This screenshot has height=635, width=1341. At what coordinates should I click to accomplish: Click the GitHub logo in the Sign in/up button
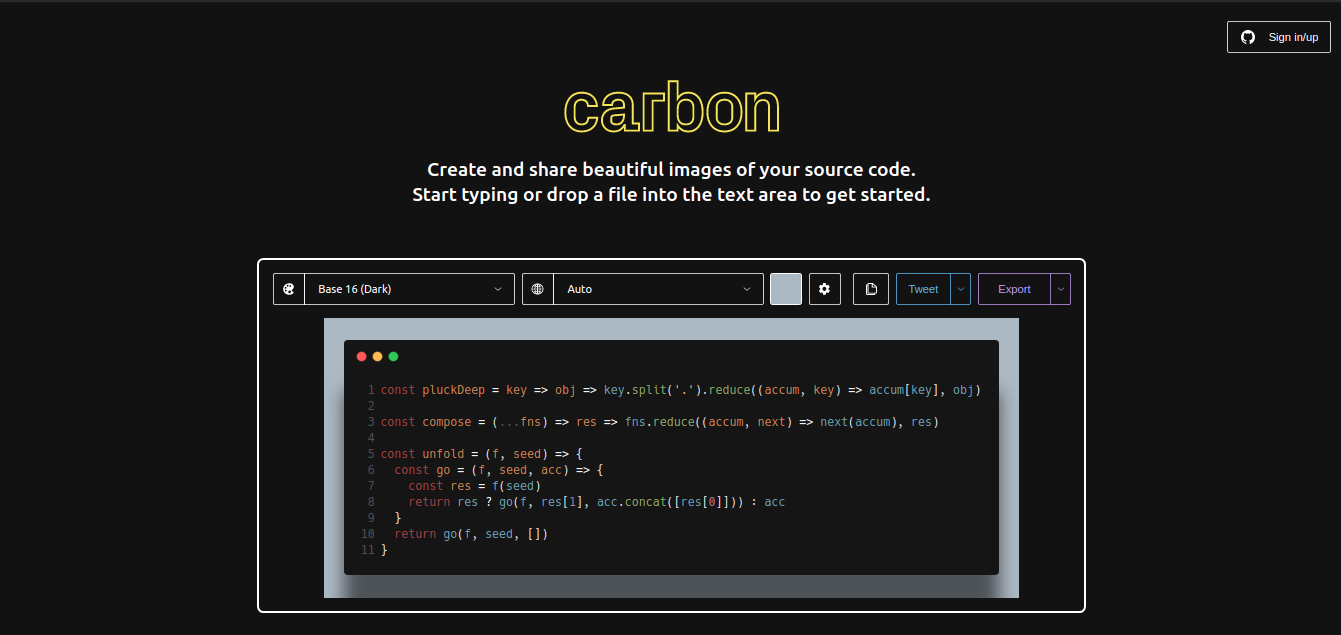[1247, 37]
